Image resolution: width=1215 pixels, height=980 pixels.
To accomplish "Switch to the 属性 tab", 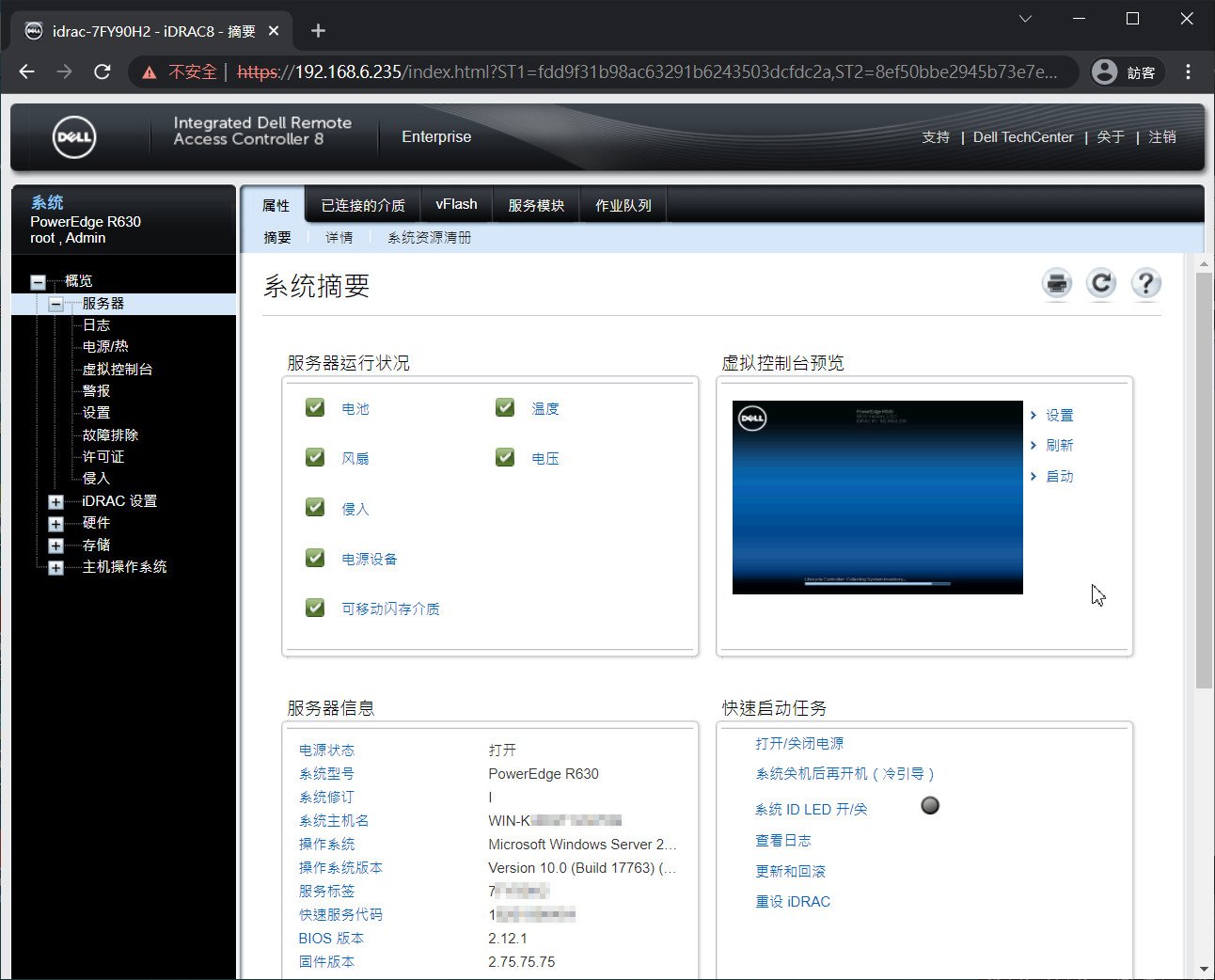I will click(x=276, y=205).
